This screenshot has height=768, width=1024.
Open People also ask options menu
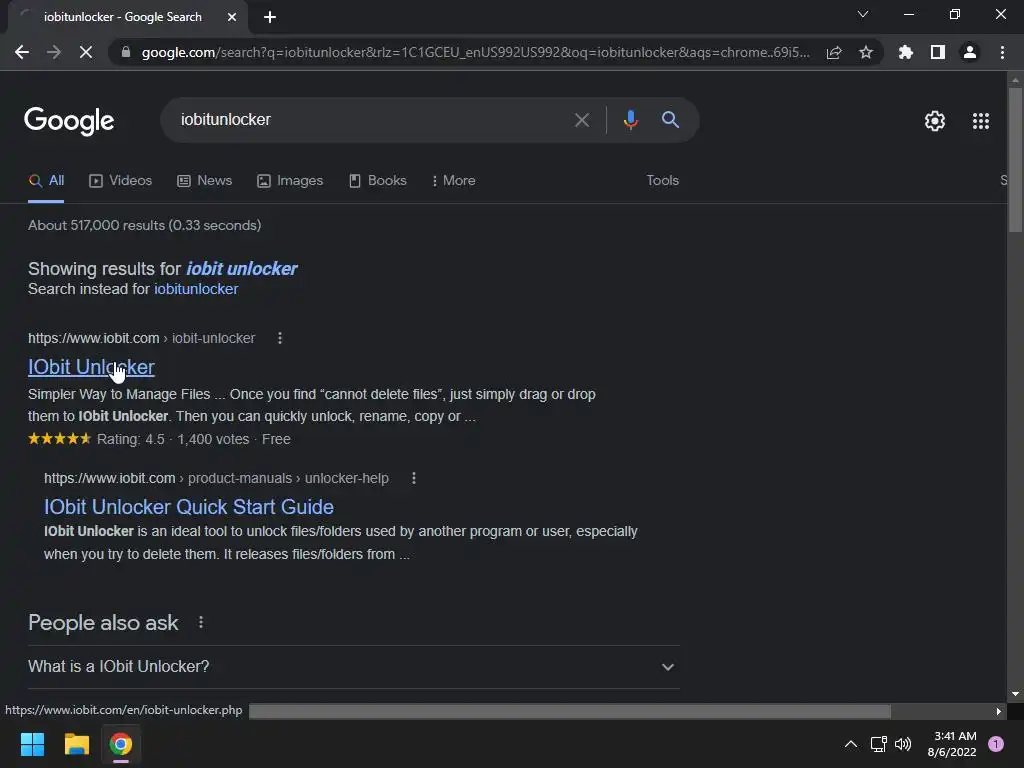[201, 622]
